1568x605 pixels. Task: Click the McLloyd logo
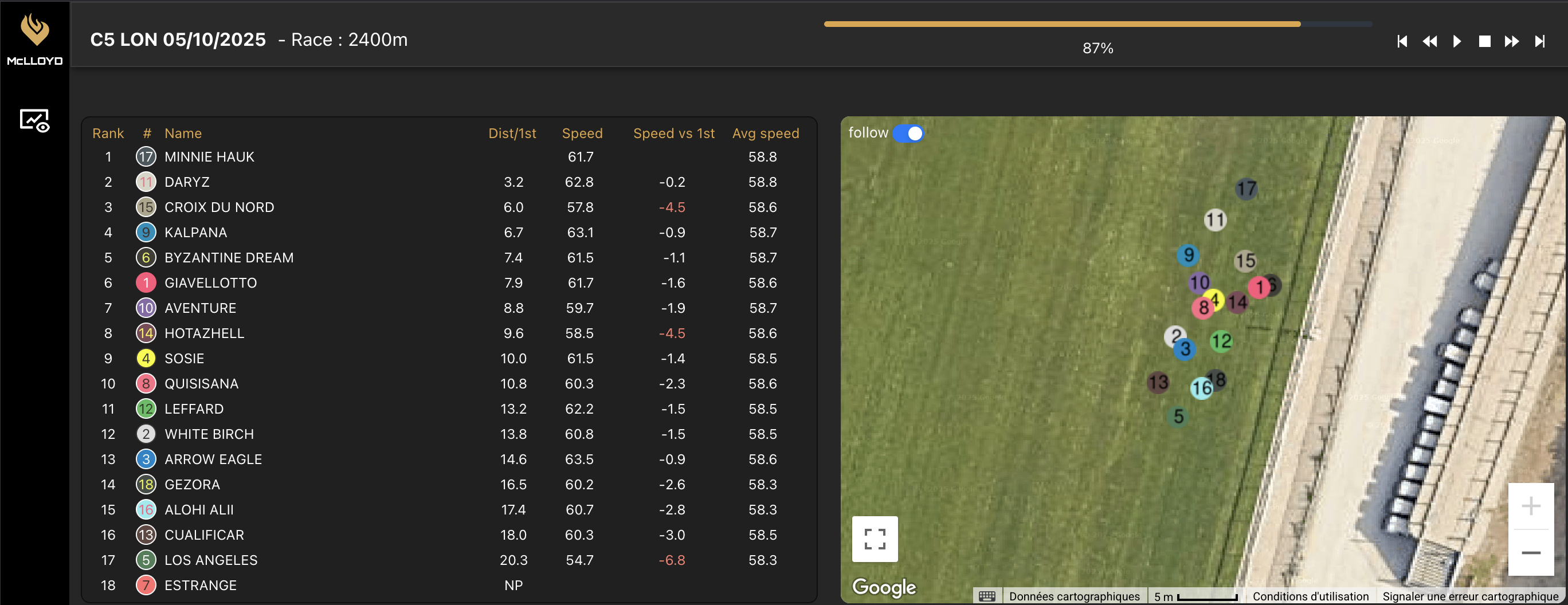35,39
